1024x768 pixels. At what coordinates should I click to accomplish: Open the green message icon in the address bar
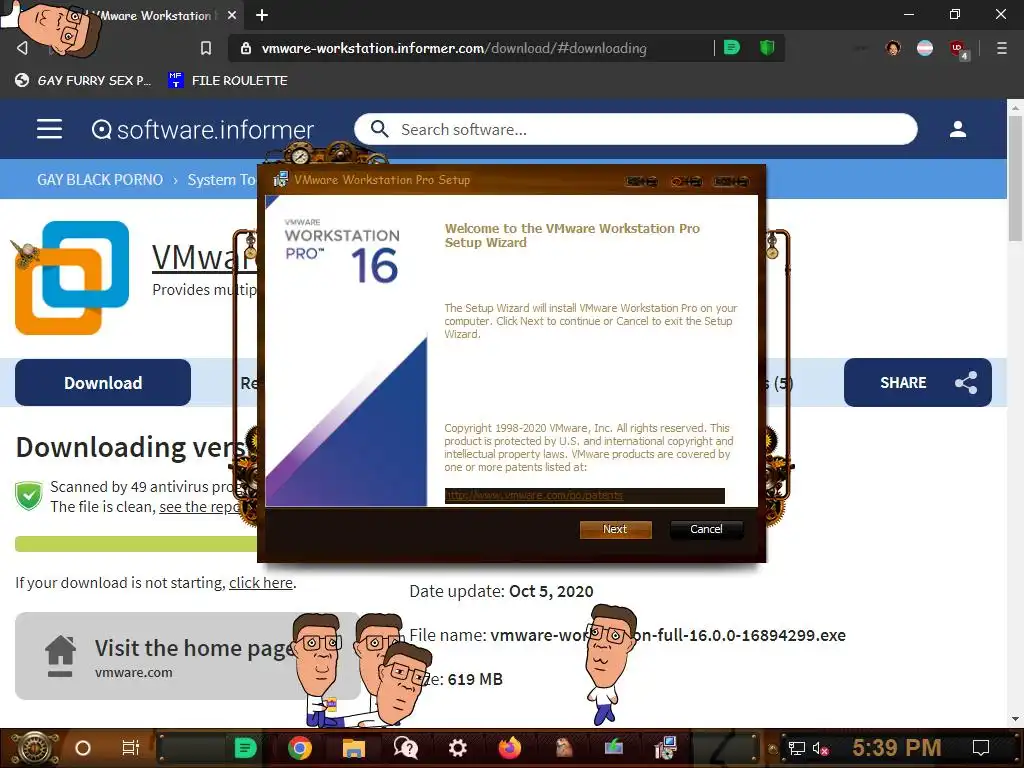point(732,48)
